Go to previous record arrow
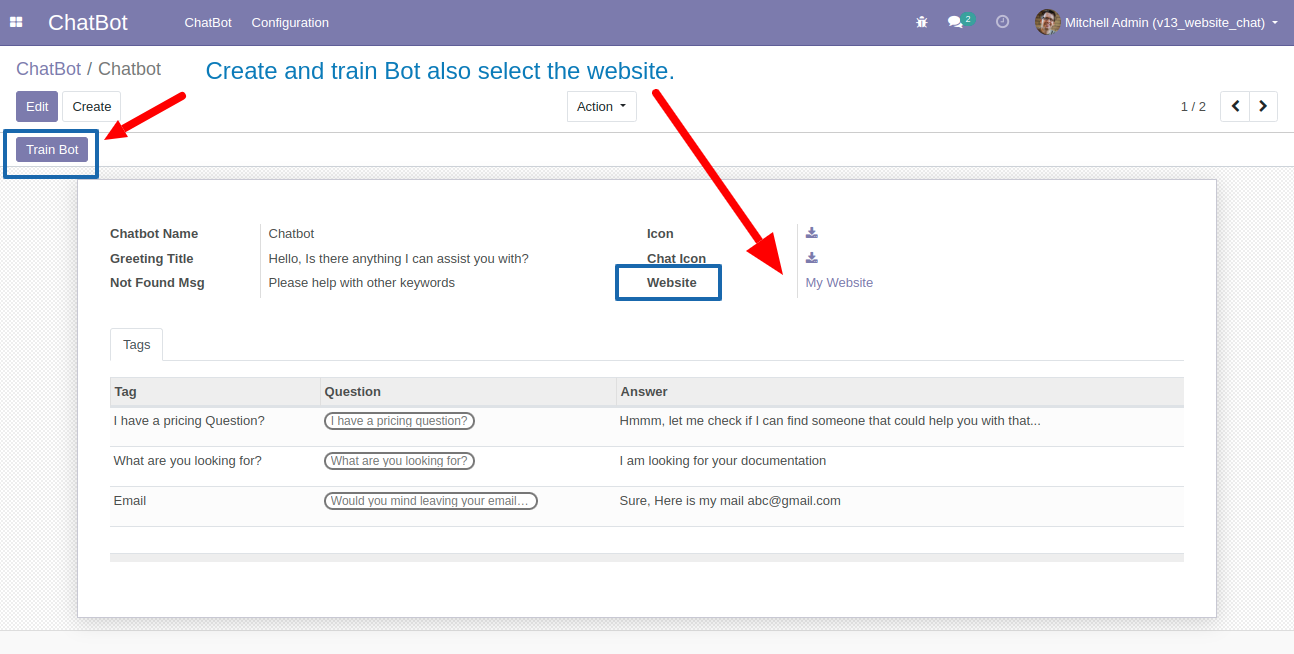The height and width of the screenshot is (654, 1294). tap(1235, 106)
